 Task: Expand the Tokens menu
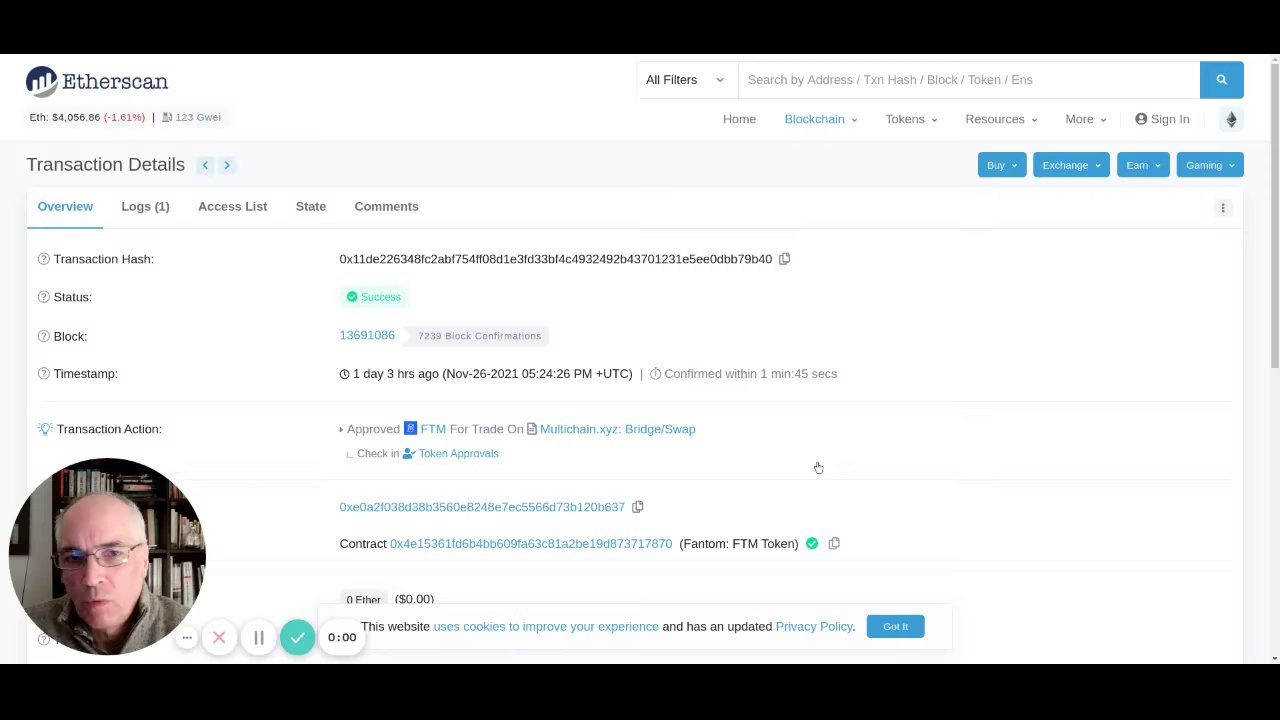[911, 119]
